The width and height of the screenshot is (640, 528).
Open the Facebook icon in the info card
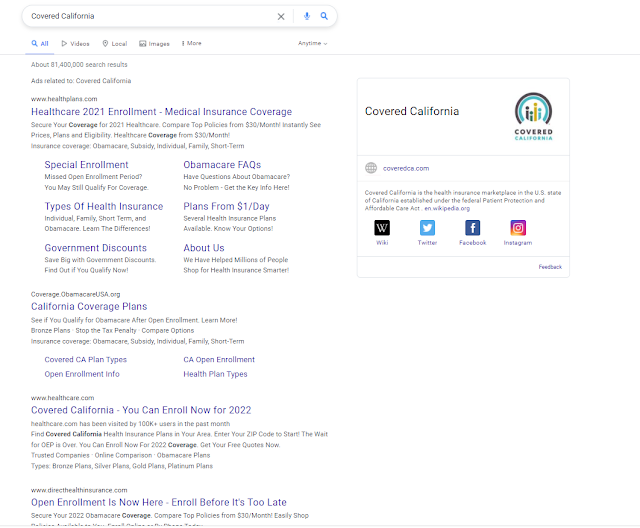tap(473, 228)
